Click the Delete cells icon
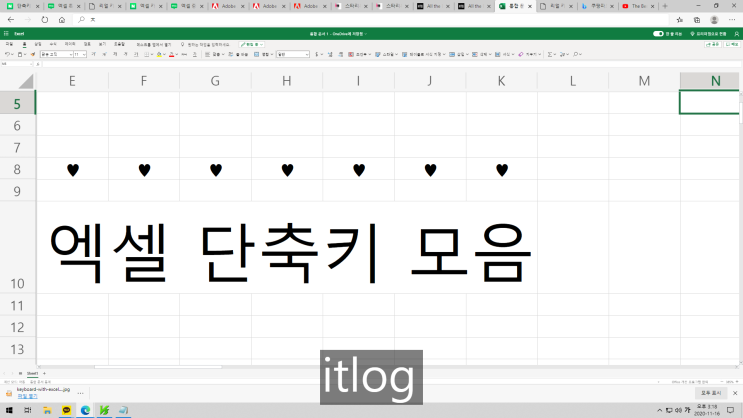 (474, 55)
